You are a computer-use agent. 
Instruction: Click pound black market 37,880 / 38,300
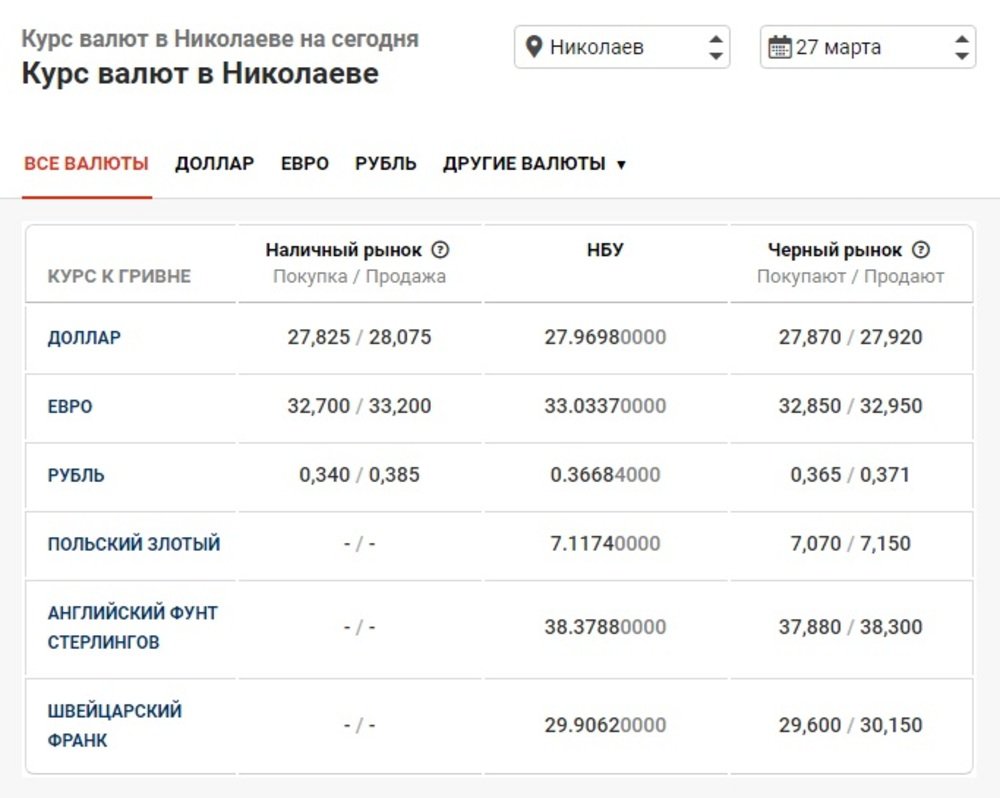pyautogui.click(x=850, y=627)
